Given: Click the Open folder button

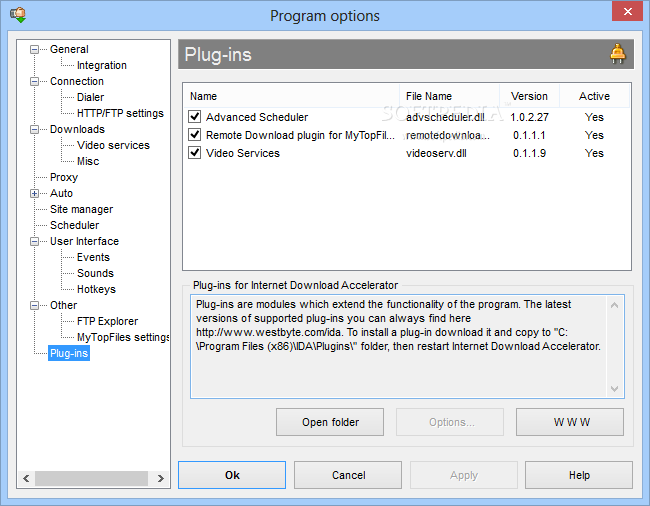Looking at the screenshot, I should (330, 422).
